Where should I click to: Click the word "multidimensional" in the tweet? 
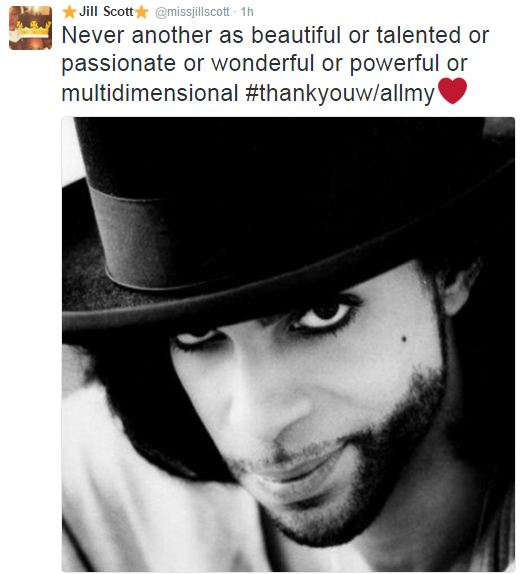pyautogui.click(x=150, y=93)
